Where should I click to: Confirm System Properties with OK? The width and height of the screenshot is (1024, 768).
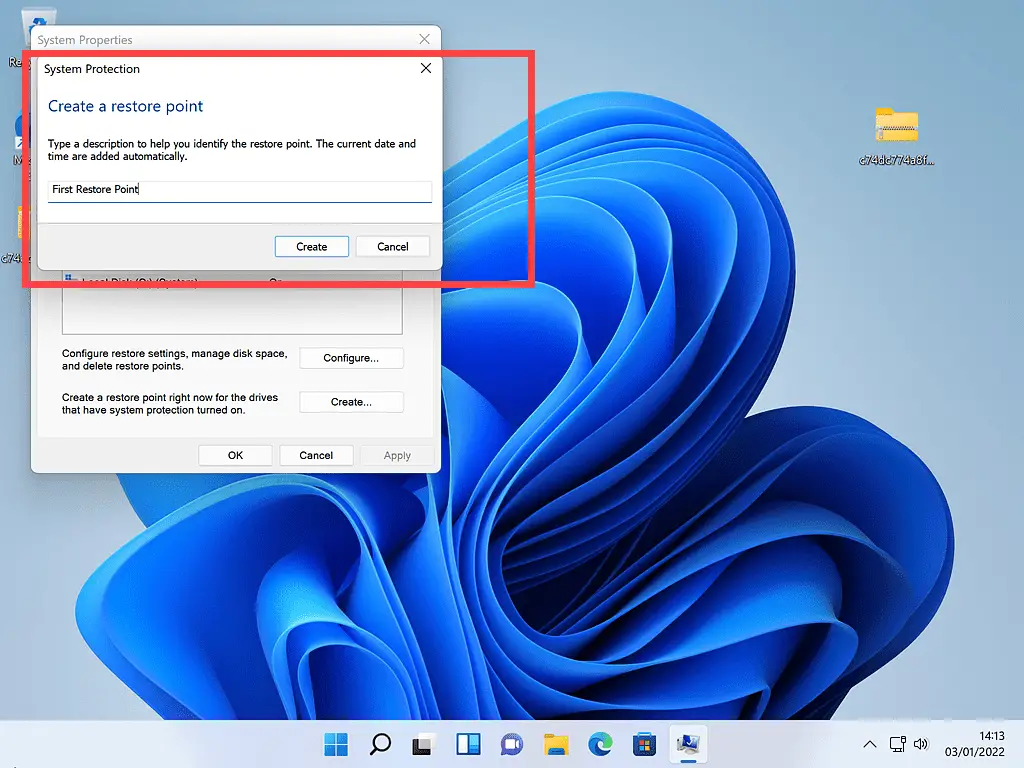pos(235,455)
